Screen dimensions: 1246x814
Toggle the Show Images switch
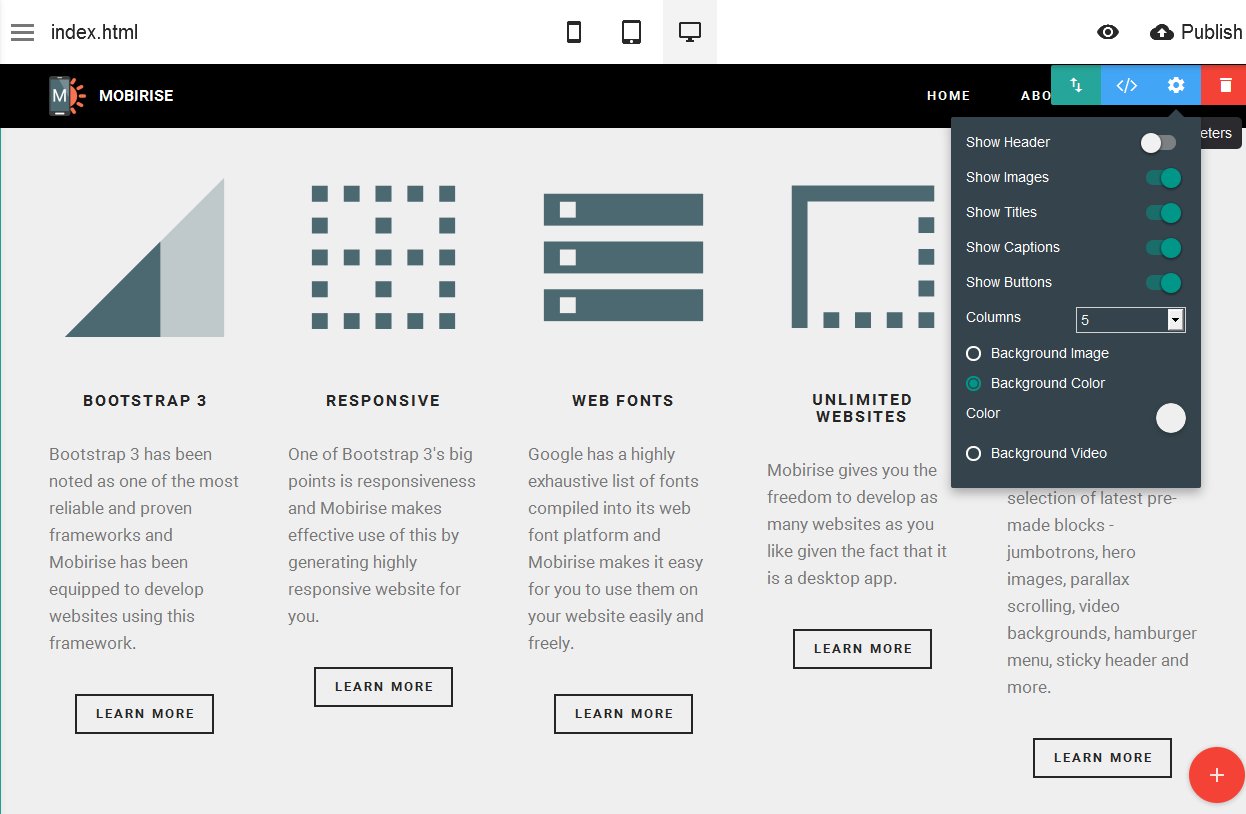(1164, 178)
